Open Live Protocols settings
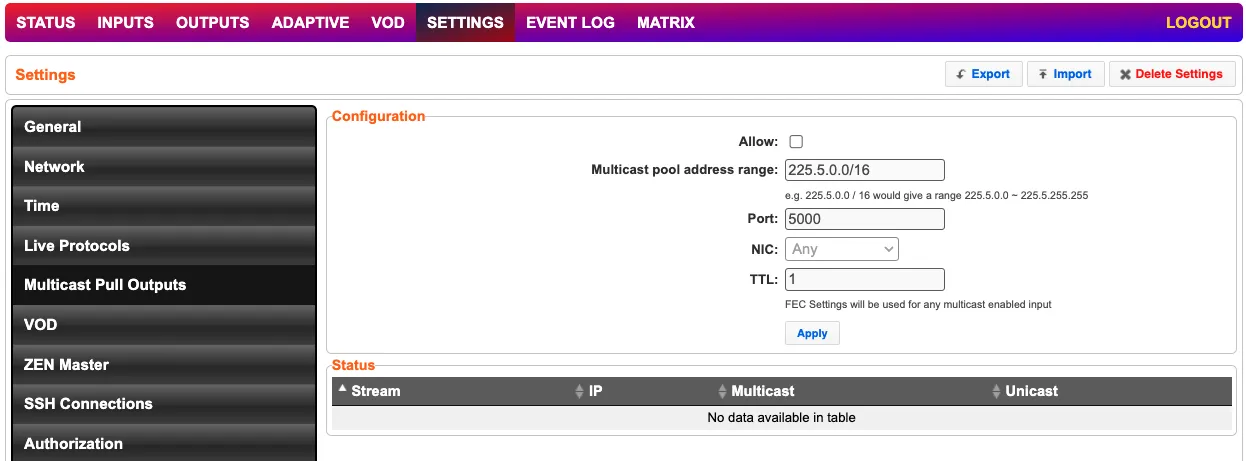 164,245
